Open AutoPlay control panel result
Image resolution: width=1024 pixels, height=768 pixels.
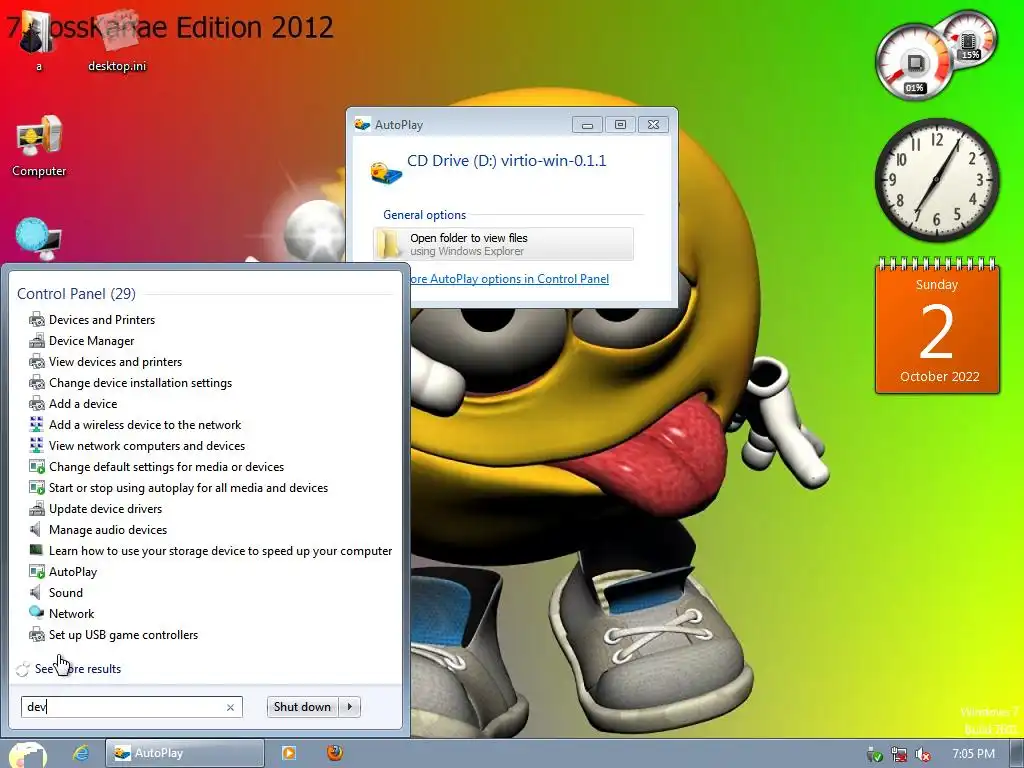tap(63, 571)
